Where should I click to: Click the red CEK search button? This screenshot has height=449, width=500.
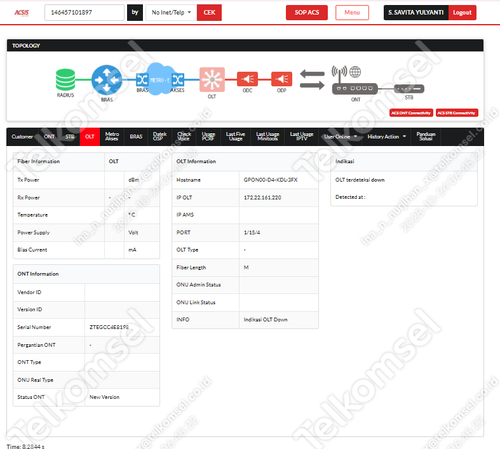pyautogui.click(x=209, y=13)
